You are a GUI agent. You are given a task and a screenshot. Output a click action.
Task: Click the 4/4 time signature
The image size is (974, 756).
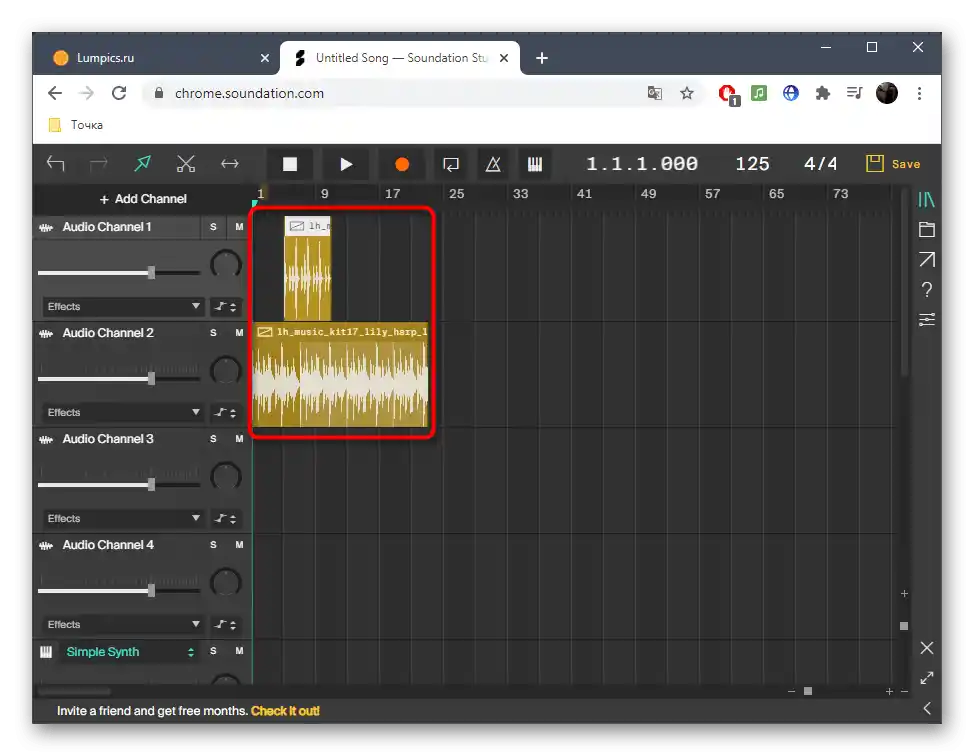[821, 164]
